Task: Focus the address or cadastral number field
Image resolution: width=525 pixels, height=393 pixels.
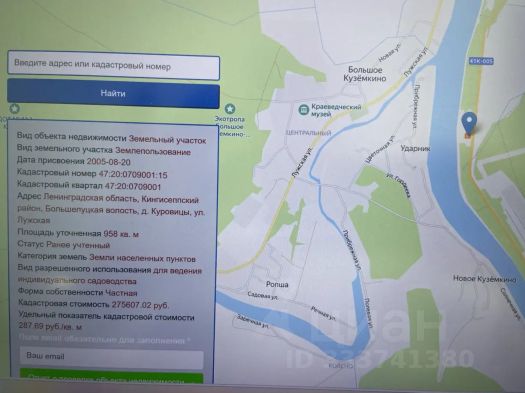Action: [x=114, y=66]
